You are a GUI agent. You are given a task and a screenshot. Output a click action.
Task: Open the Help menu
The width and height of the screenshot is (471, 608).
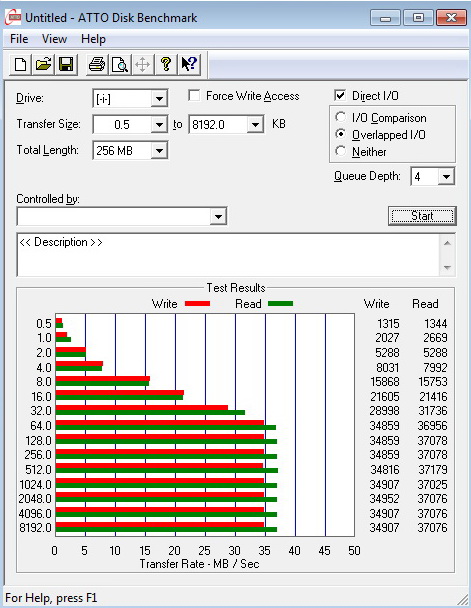click(x=93, y=39)
